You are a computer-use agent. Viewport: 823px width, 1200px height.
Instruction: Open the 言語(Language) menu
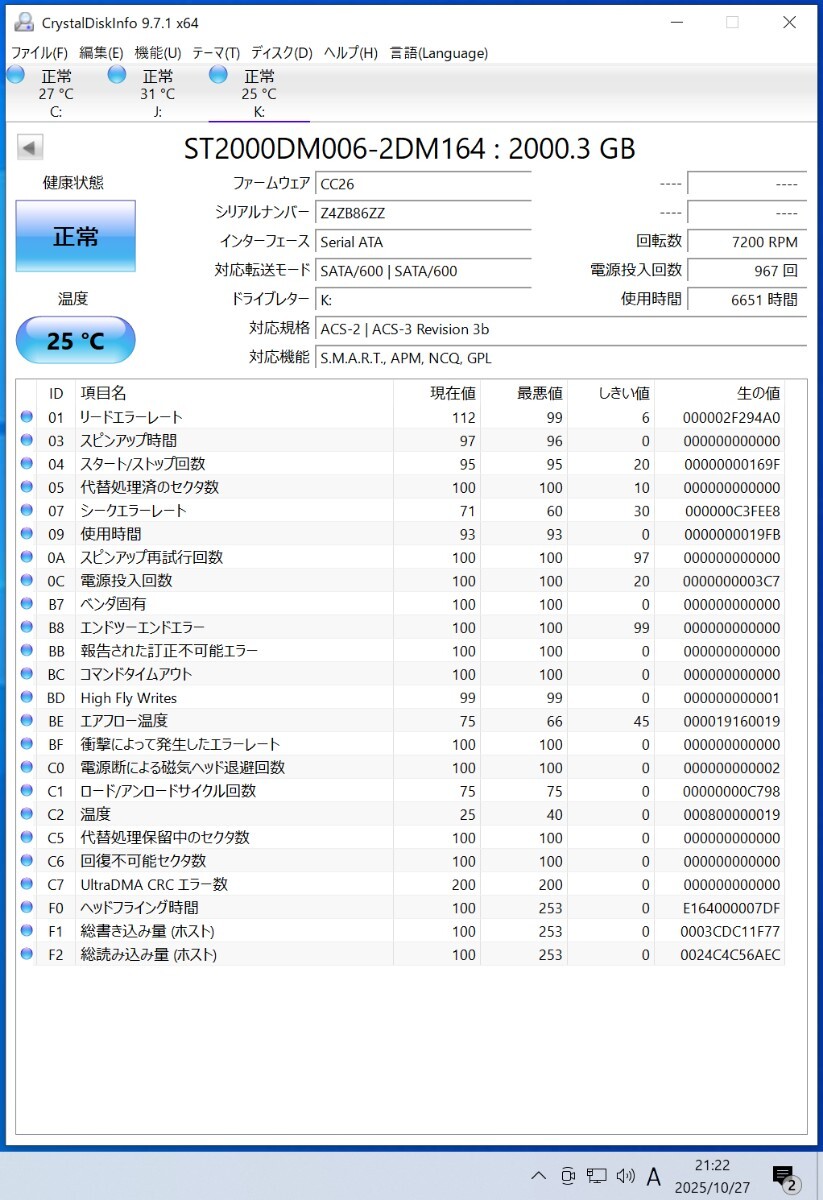coord(440,52)
